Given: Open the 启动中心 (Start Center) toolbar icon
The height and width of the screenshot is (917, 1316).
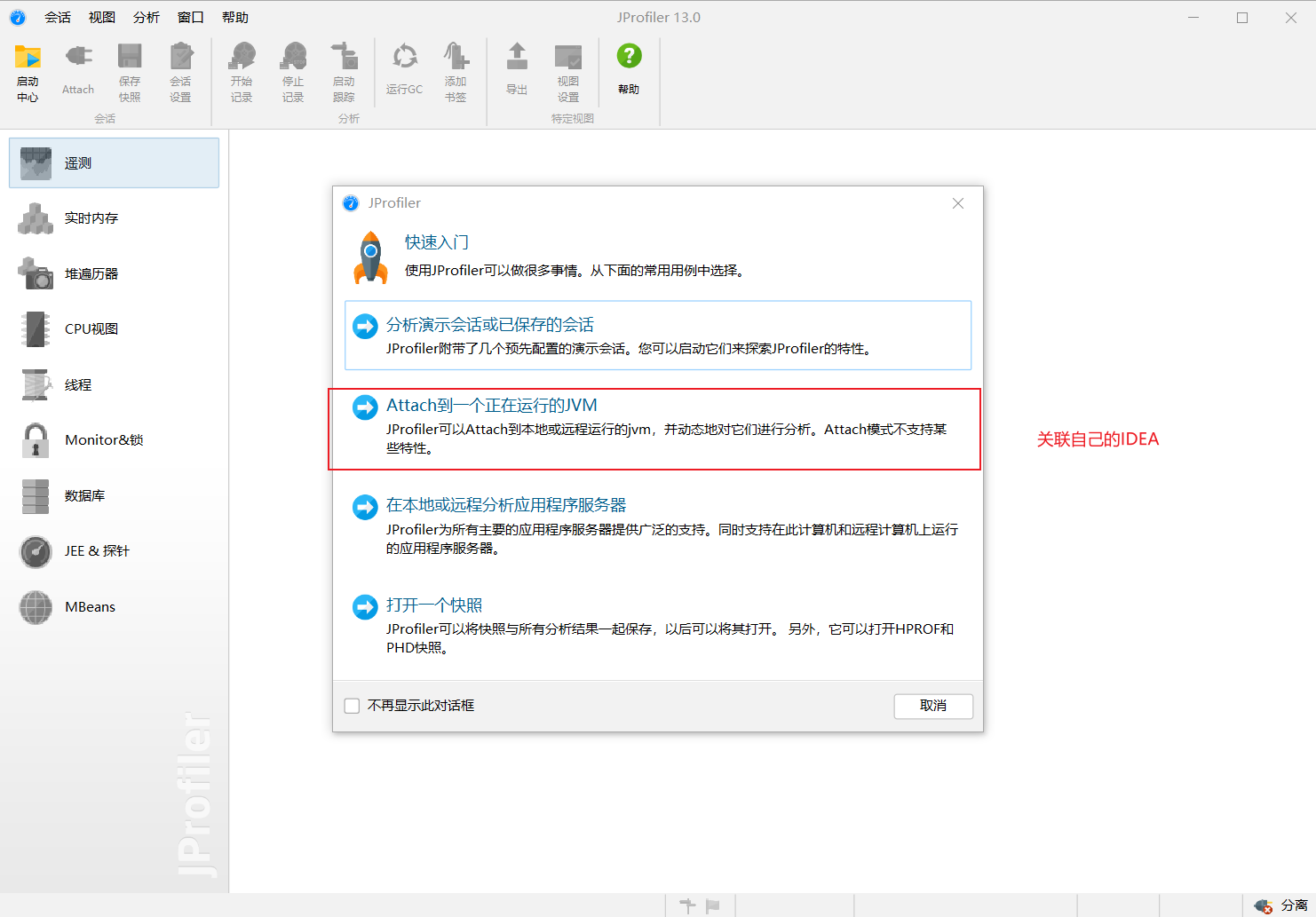Looking at the screenshot, I should 28,57.
